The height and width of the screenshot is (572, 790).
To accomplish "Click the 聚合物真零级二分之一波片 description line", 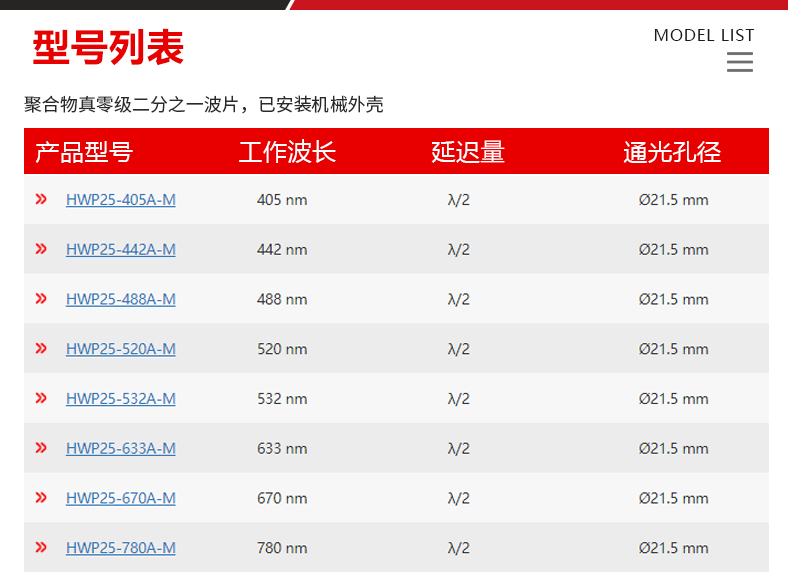I will [x=204, y=105].
